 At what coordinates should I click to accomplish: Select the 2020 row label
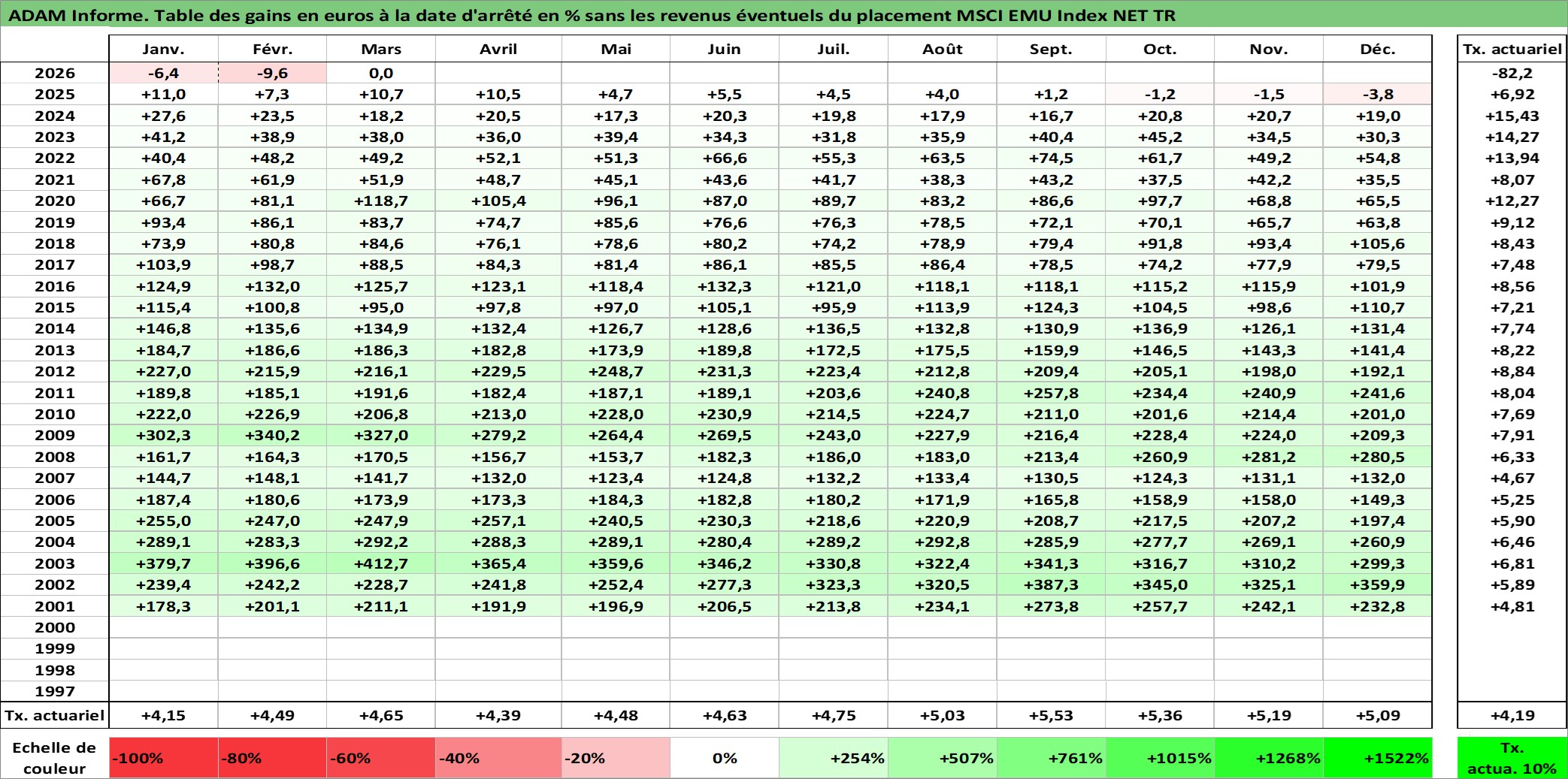click(x=55, y=201)
